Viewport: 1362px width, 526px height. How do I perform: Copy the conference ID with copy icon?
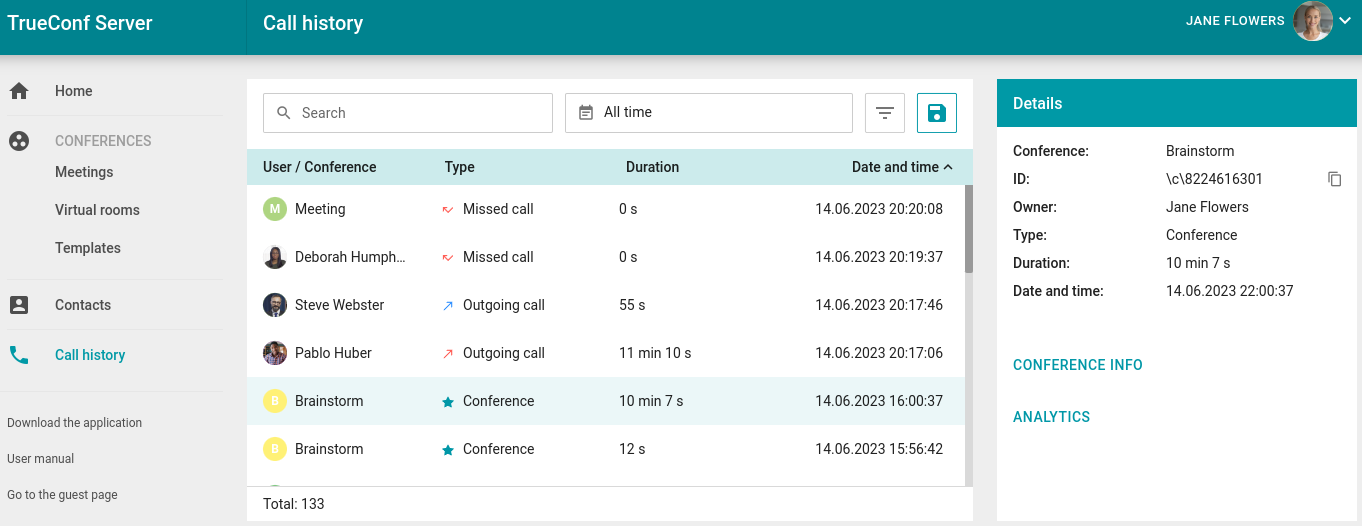(1334, 179)
